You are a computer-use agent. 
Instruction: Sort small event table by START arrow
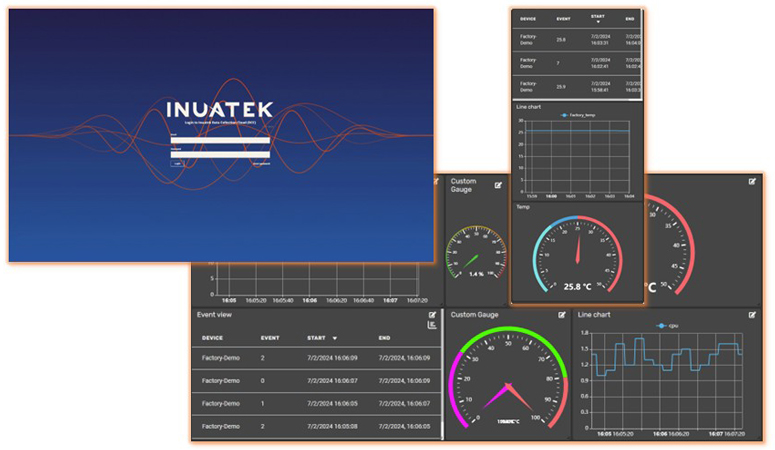[598, 22]
